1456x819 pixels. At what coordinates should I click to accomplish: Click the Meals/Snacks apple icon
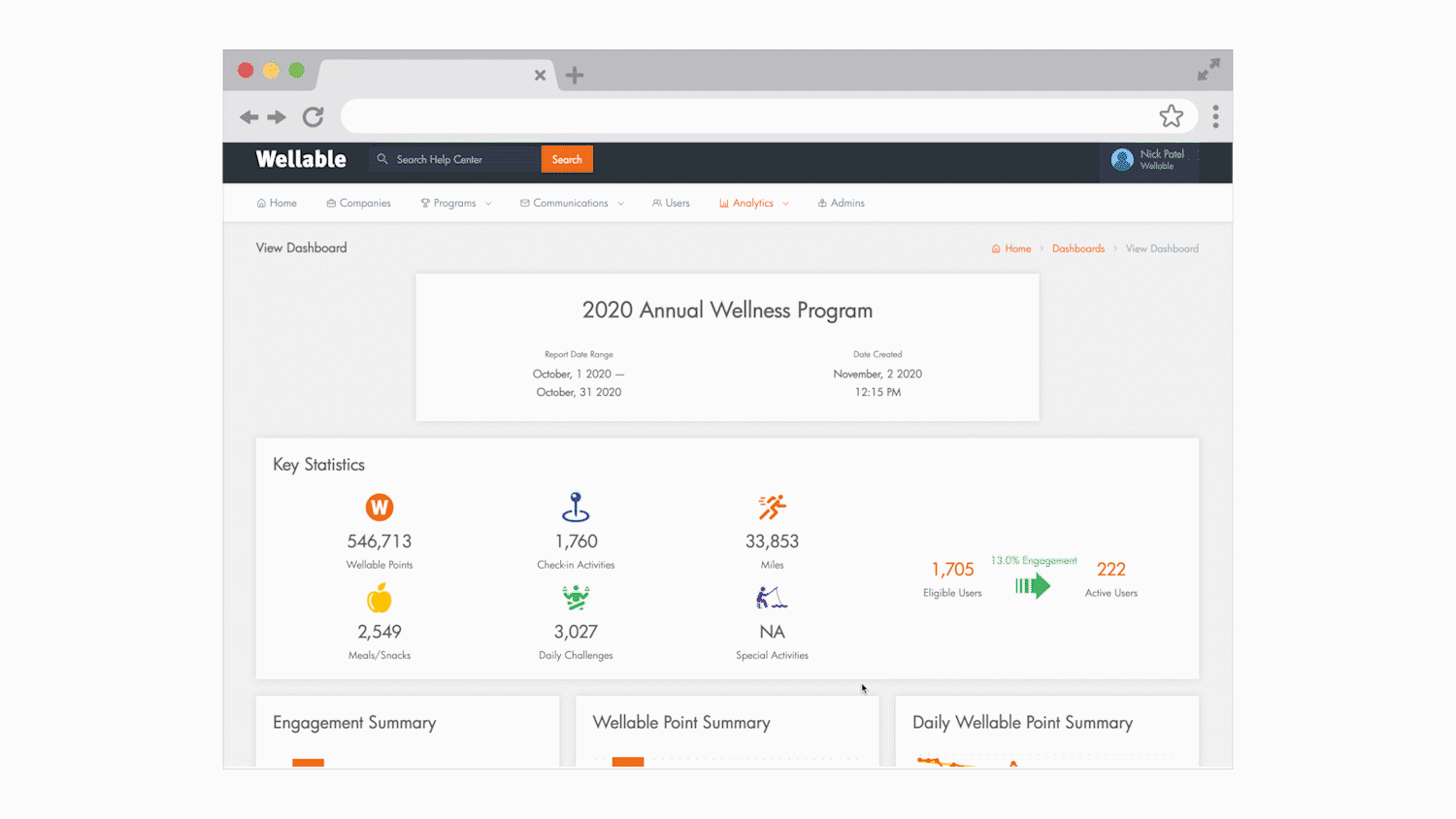pyautogui.click(x=380, y=598)
